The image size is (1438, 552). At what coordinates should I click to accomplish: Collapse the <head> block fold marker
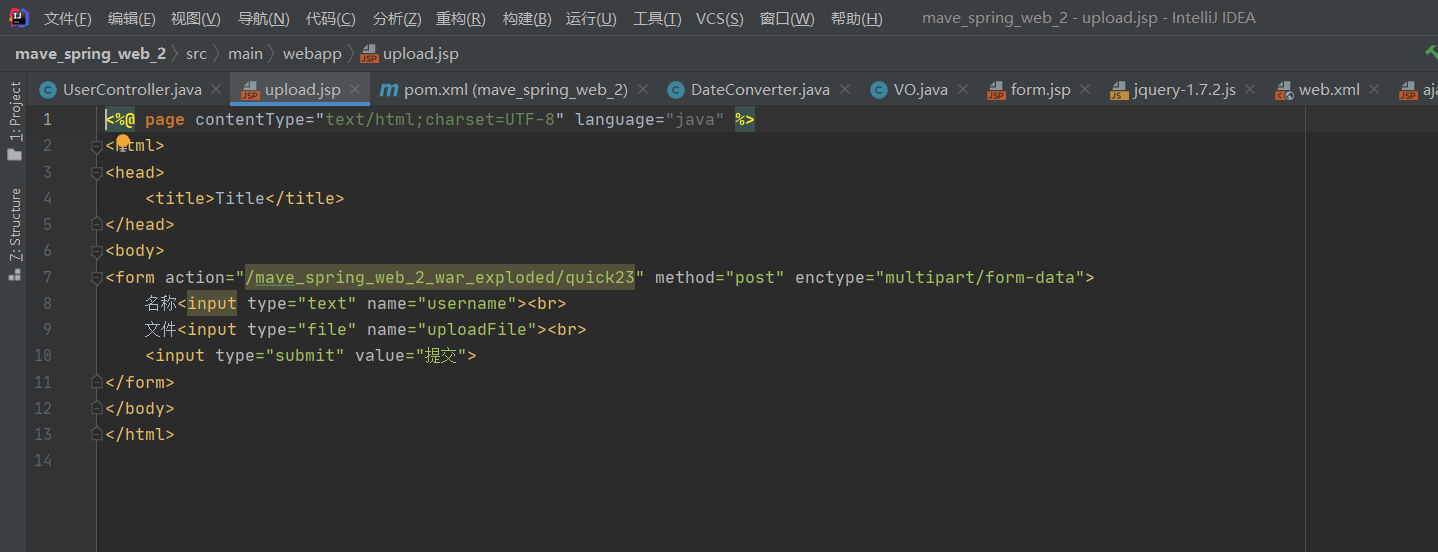click(x=97, y=172)
